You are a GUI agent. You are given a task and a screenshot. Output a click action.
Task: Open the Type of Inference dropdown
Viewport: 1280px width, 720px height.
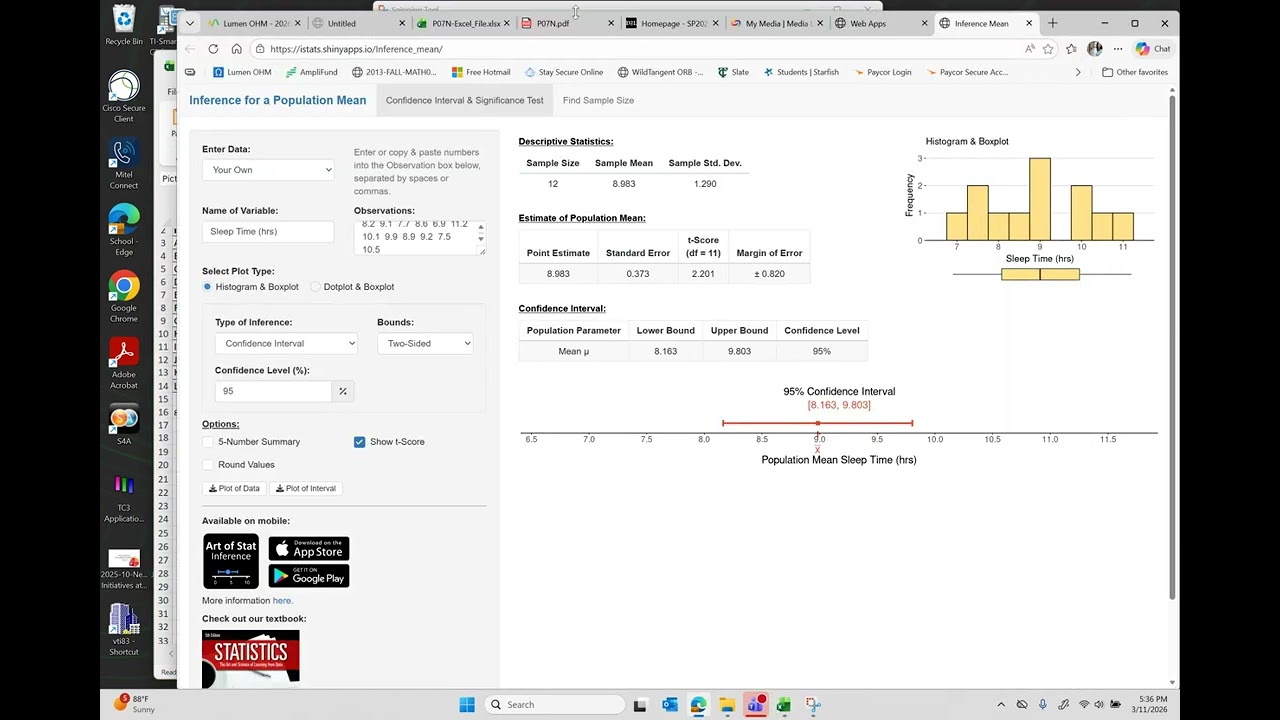(286, 343)
